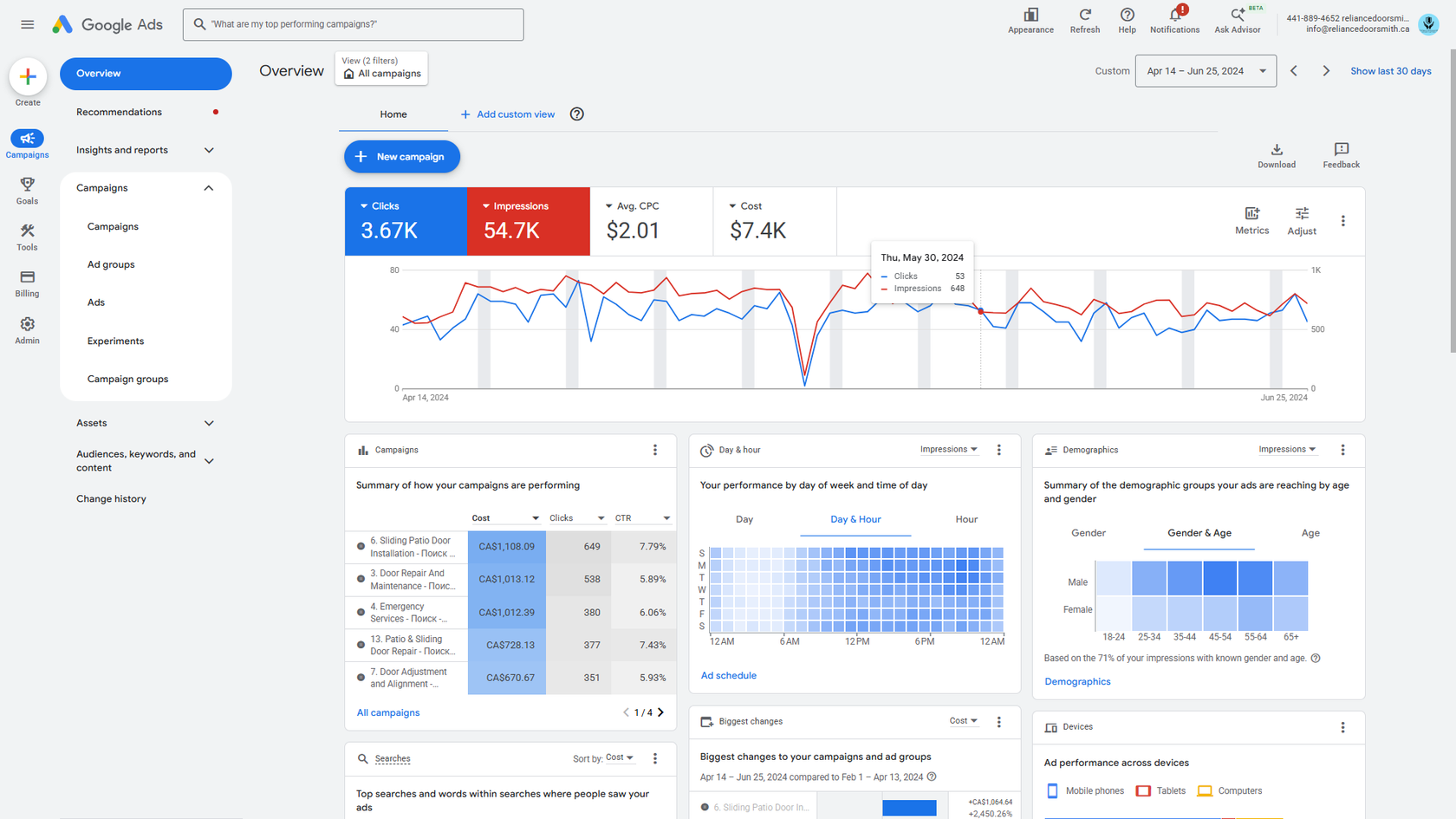
Task: Open Searches card three-dot menu
Action: [x=655, y=758]
